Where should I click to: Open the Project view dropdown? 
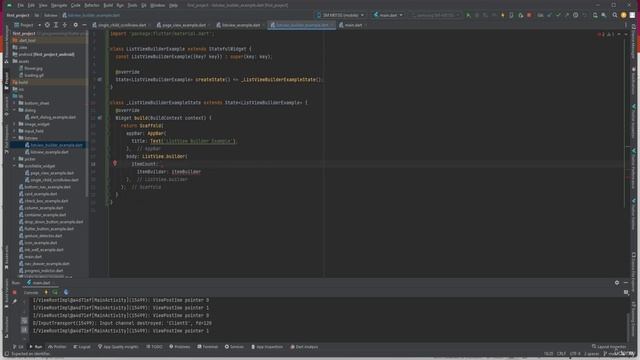27,25
